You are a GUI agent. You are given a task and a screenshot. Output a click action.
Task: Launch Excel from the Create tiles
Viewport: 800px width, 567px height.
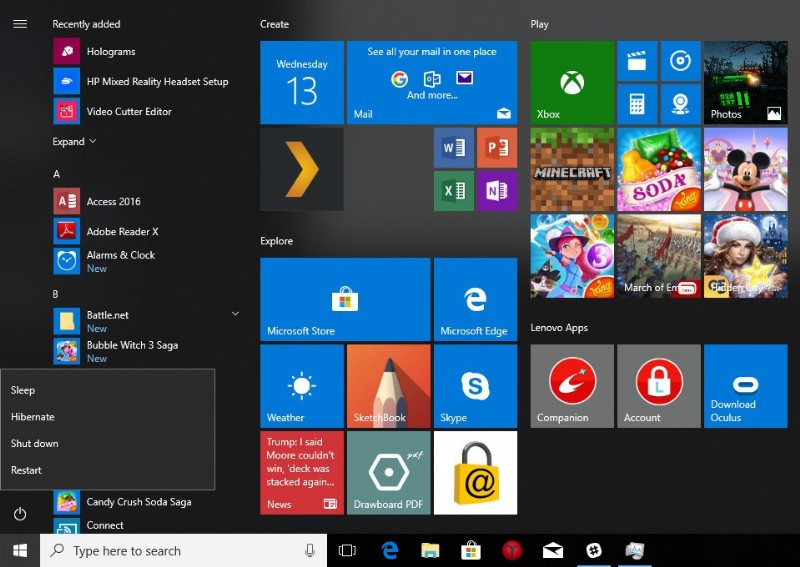pyautogui.click(x=454, y=191)
